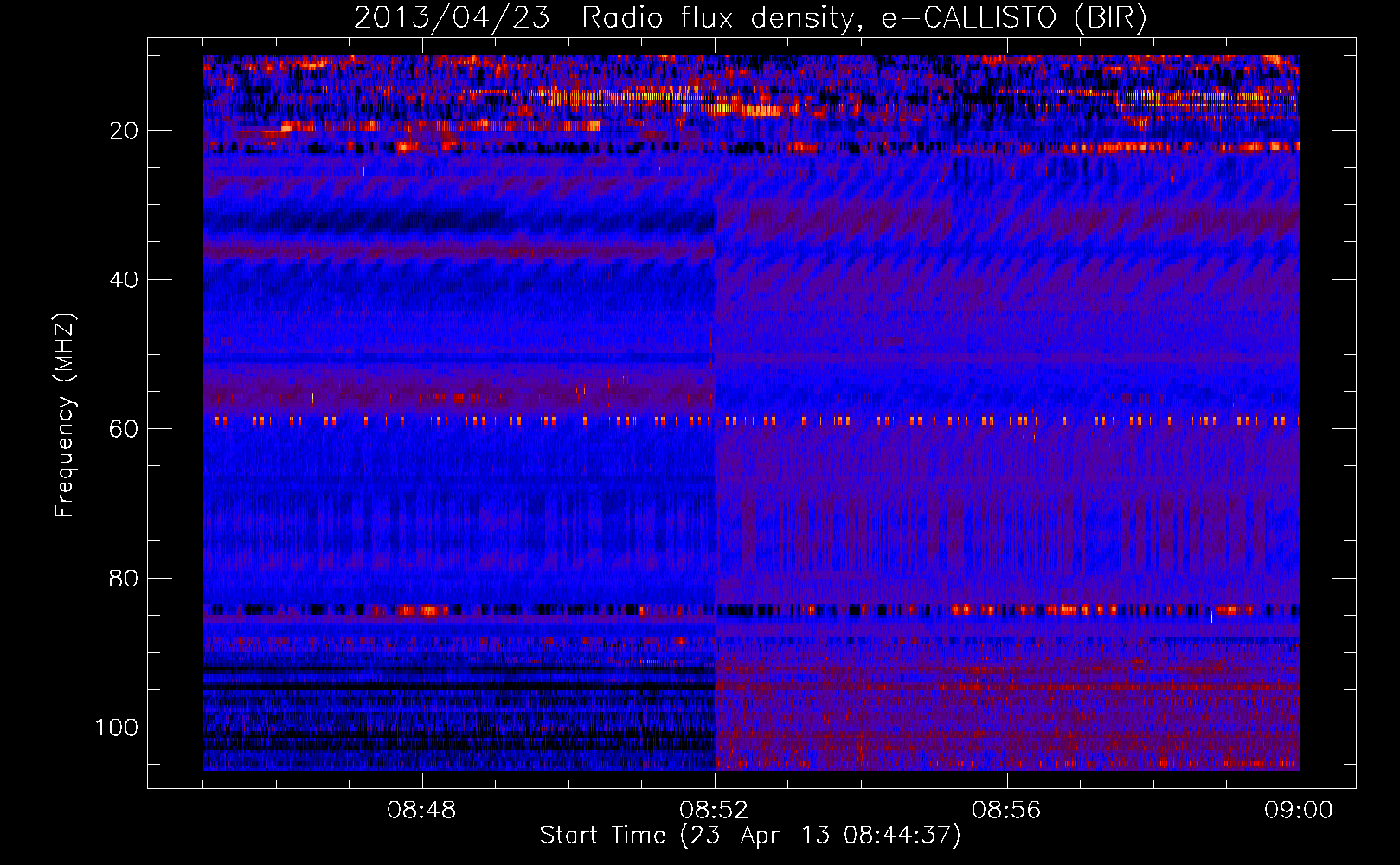Click the 08:56 time tick label
1400x865 pixels.
pos(1006,811)
